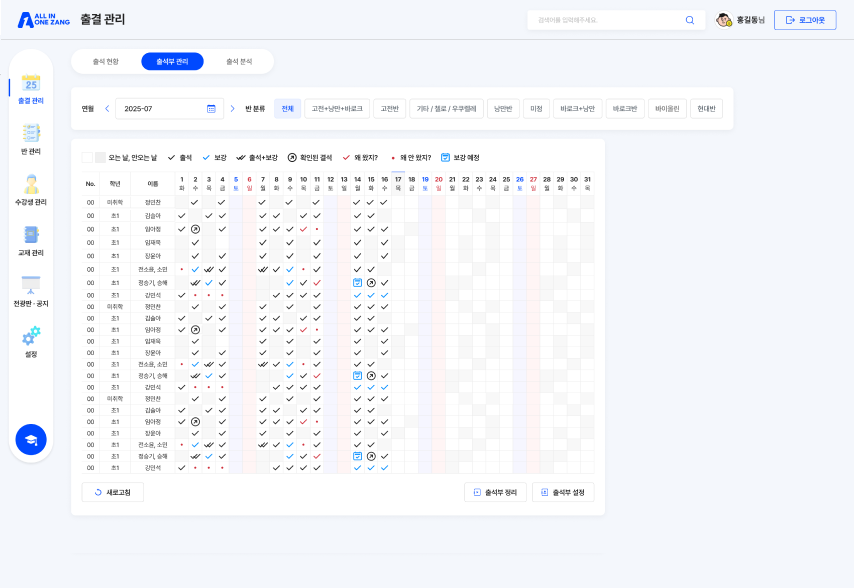The image size is (854, 588).
Task: Click the 확인된 결석 legend icon
Action: click(292, 157)
